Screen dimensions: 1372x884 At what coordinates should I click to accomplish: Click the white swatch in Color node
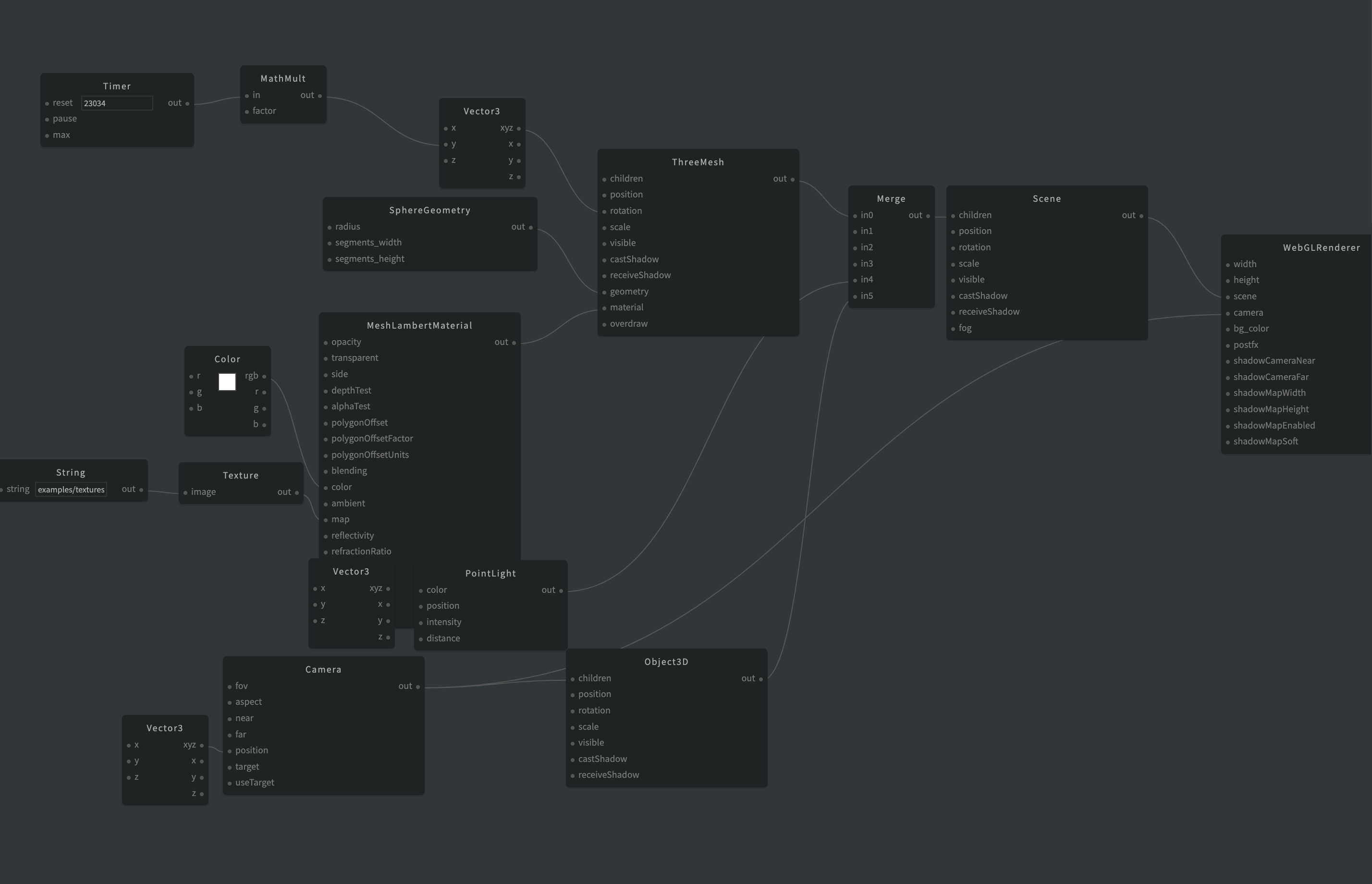pos(227,382)
